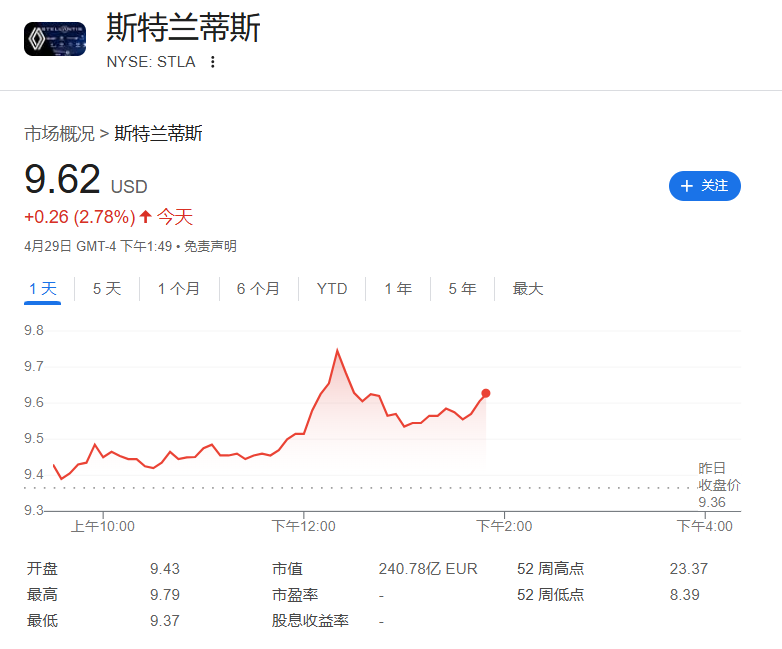Click the red current-price dot on chart
The height and width of the screenshot is (649, 782).
tap(485, 394)
